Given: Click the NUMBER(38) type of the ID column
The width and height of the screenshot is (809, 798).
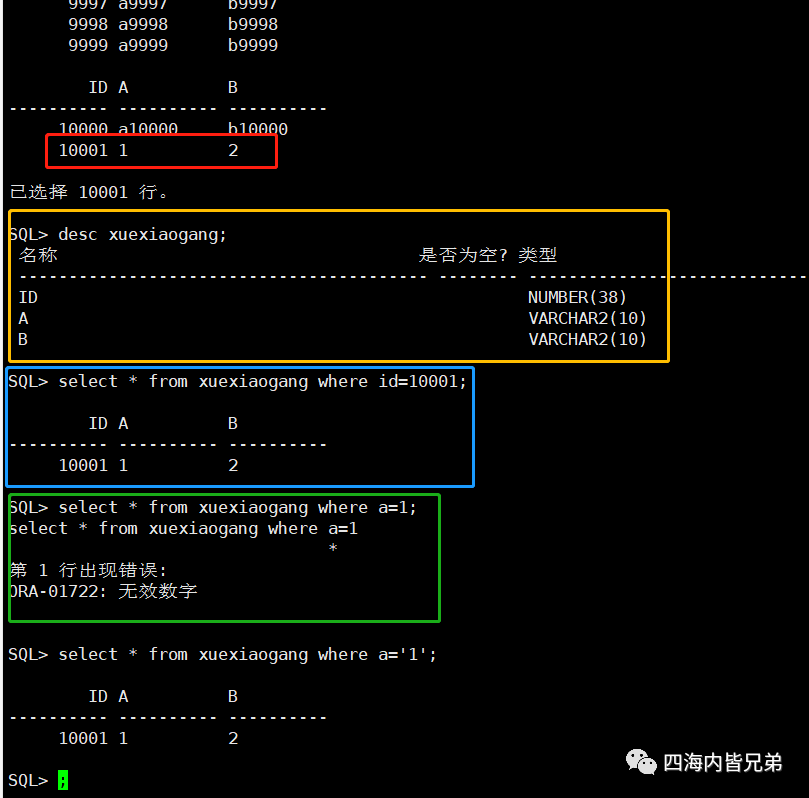Looking at the screenshot, I should click(577, 297).
